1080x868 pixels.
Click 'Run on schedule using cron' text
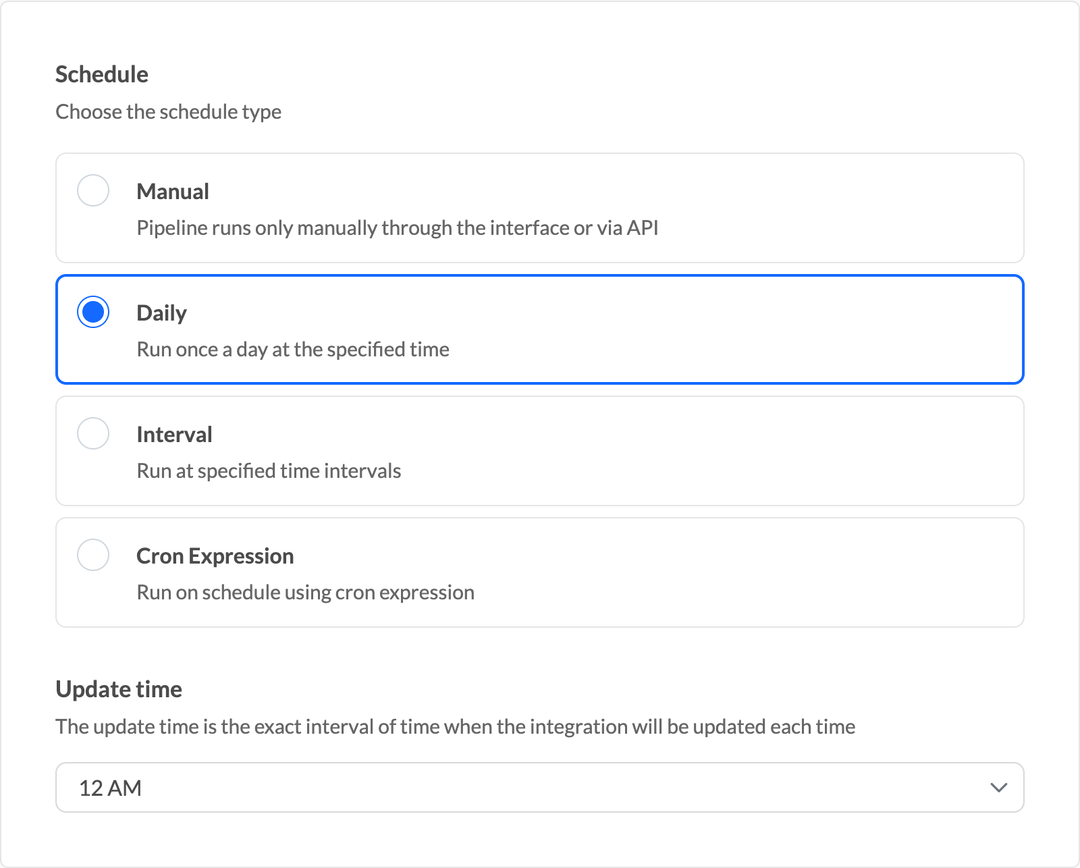click(x=305, y=592)
